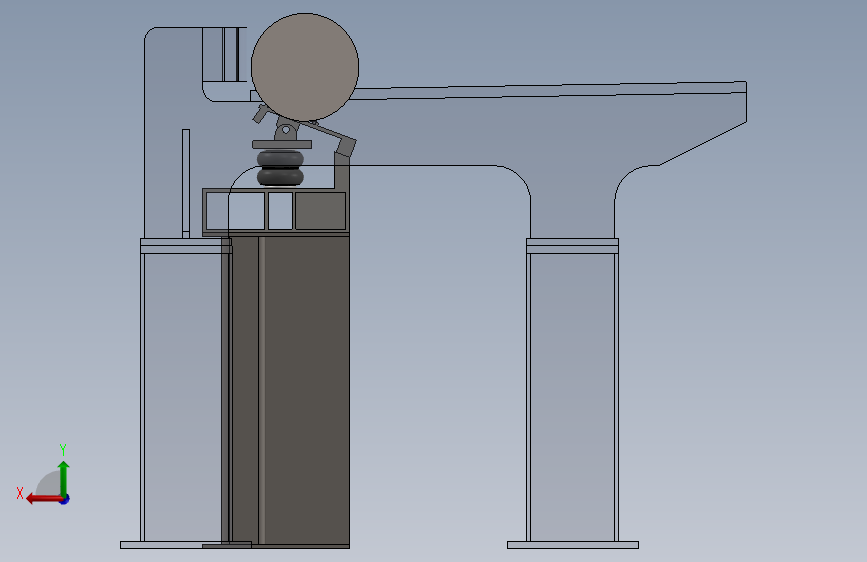Image resolution: width=867 pixels, height=562 pixels.
Task: Select the large brown circular roller
Action: (305, 67)
